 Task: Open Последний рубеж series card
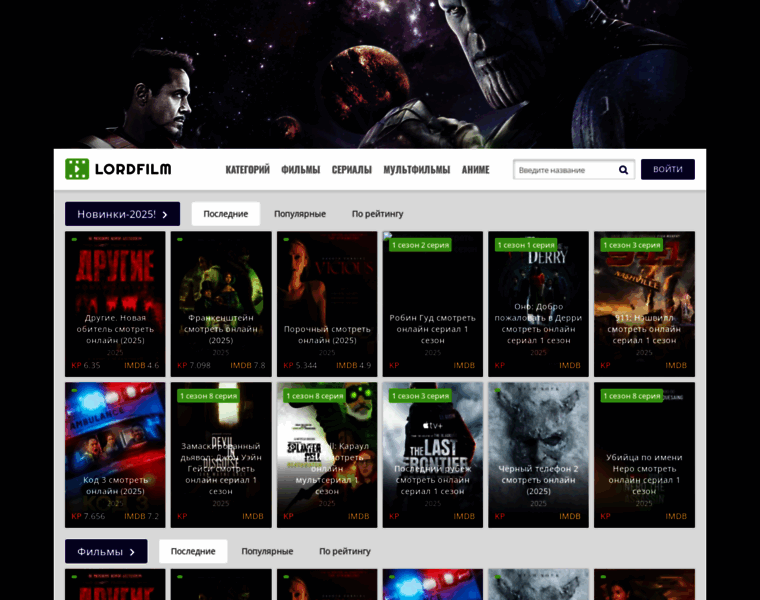(x=433, y=455)
